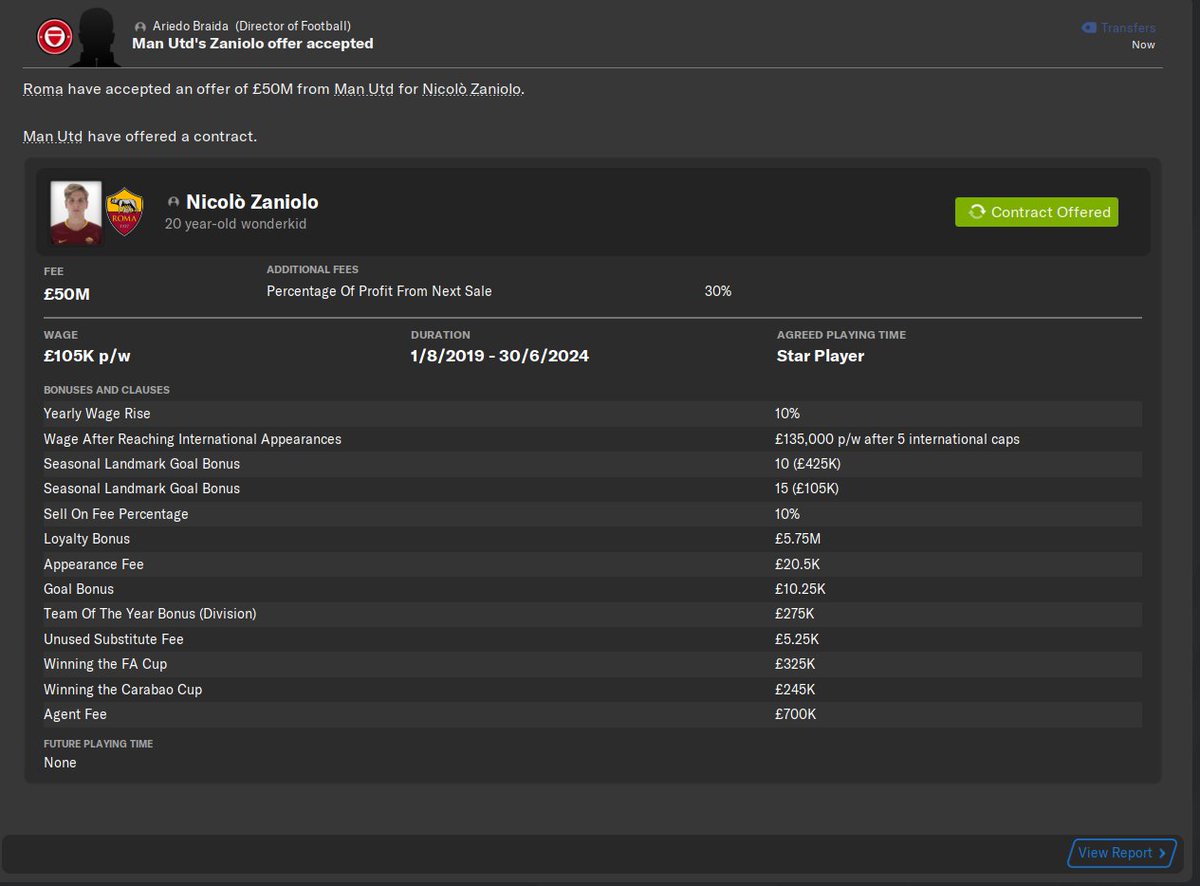
Task: Open Nicolò Zaniolo's profile from card heading
Action: (x=252, y=202)
